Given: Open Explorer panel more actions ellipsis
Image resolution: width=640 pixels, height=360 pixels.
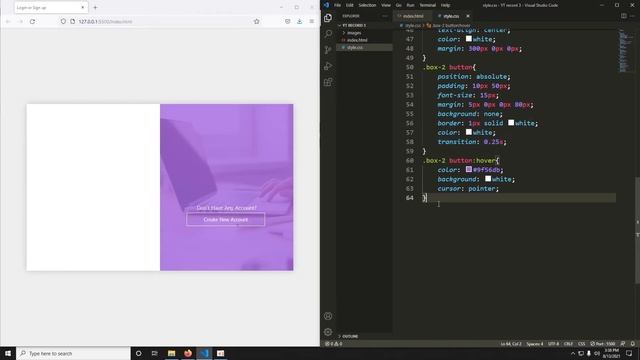Looking at the screenshot, I should [384, 16].
